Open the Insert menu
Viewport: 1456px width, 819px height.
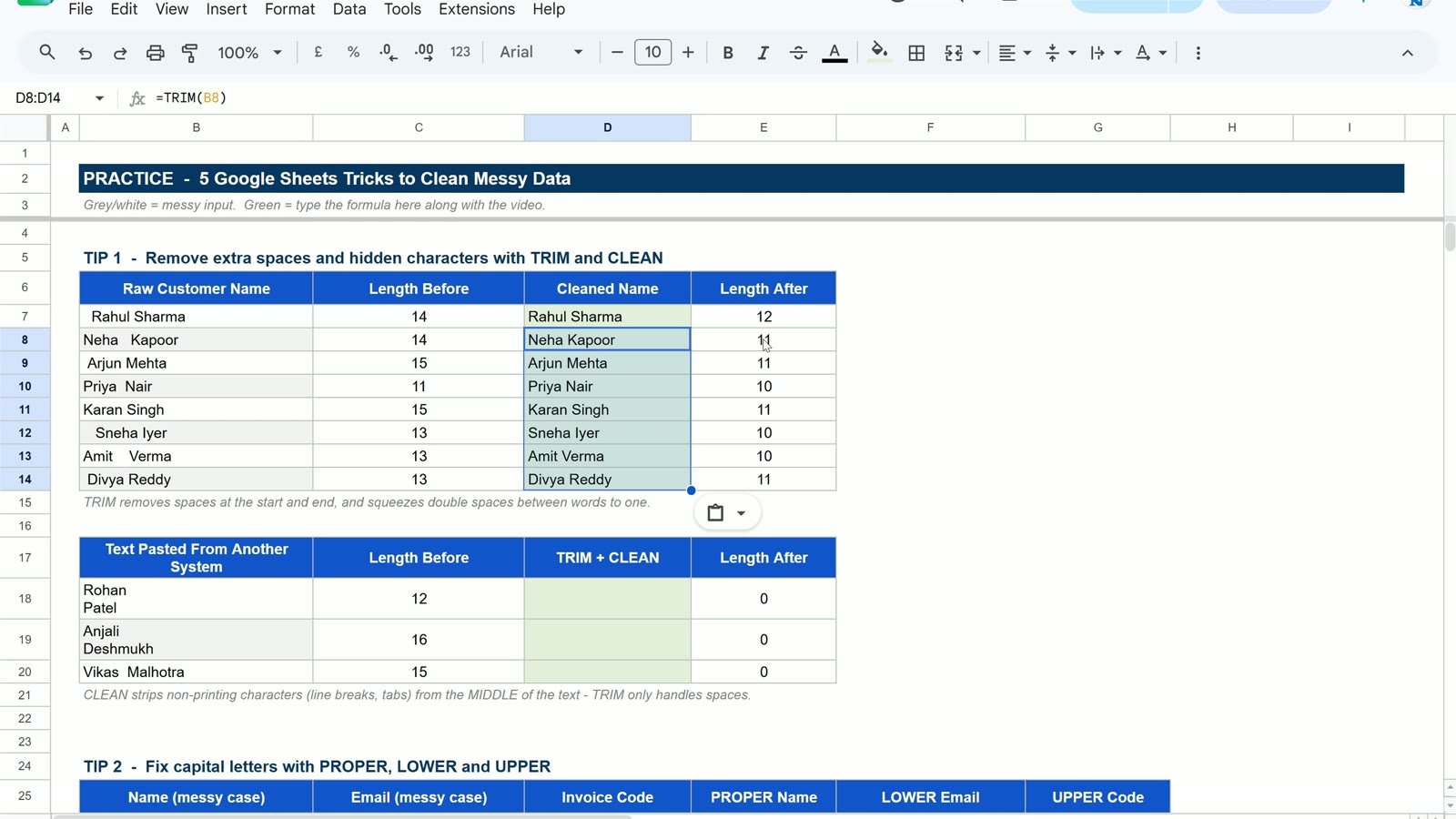[x=226, y=9]
